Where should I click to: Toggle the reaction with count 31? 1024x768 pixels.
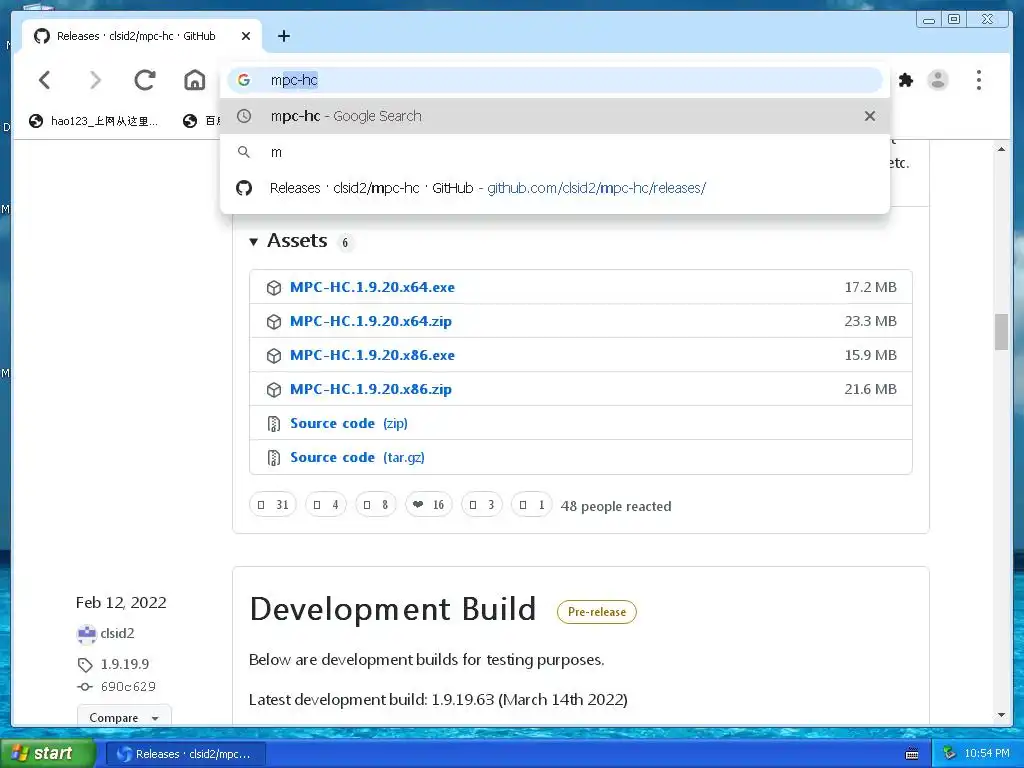point(273,504)
